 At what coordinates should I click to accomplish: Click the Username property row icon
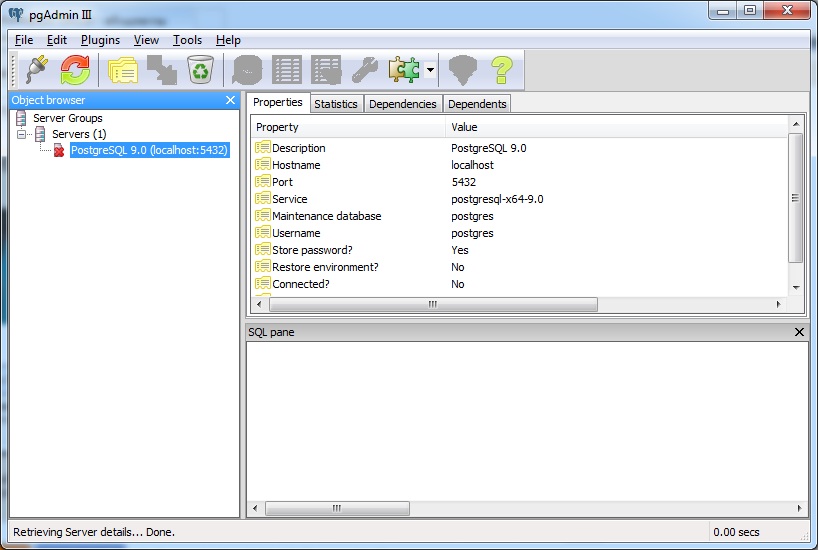point(263,232)
